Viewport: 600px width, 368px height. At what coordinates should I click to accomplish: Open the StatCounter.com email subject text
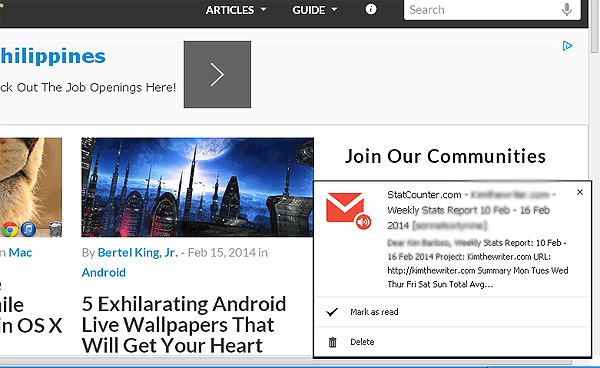pyautogui.click(x=471, y=210)
